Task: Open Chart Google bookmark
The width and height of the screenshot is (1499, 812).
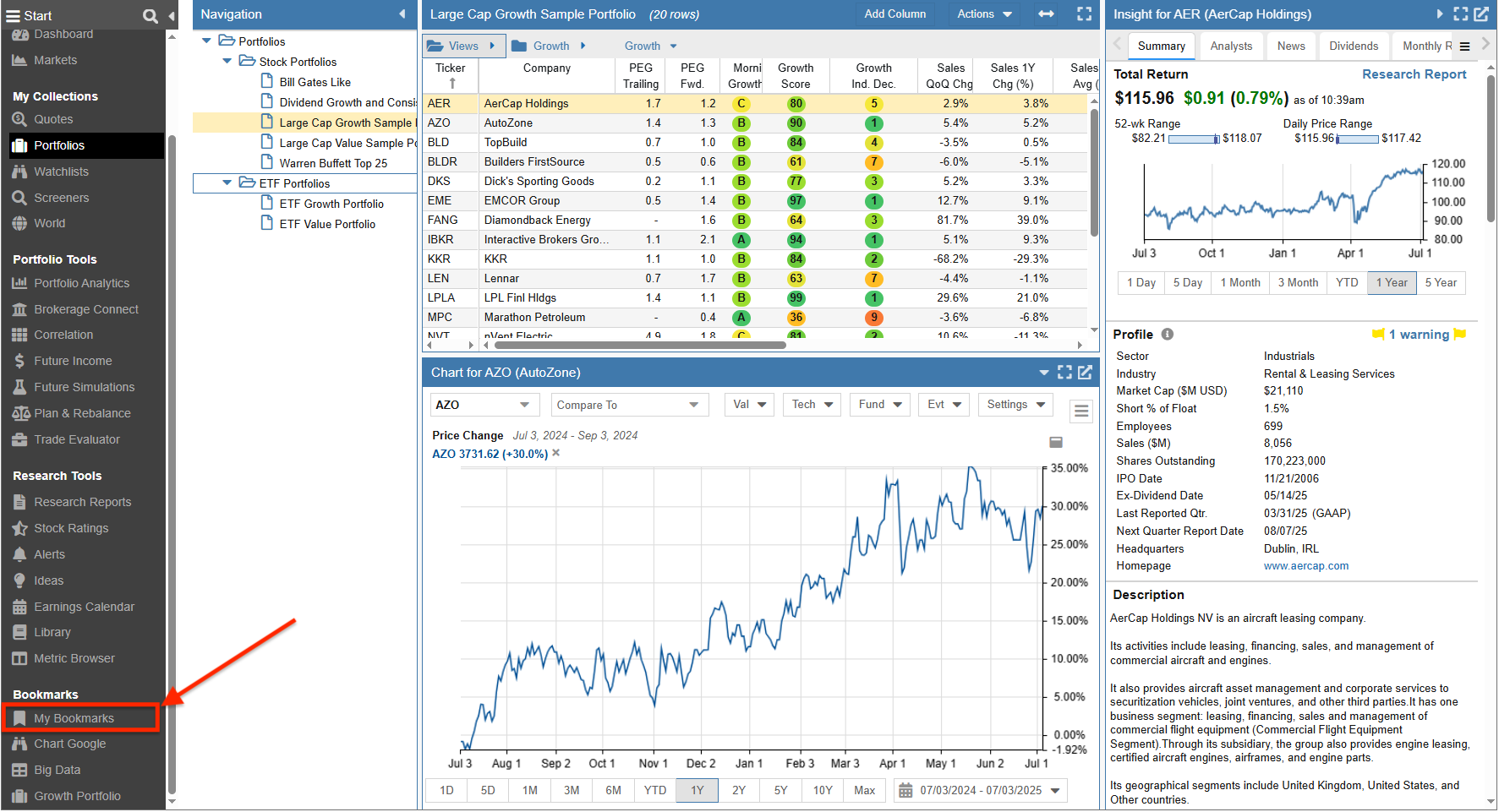Action: pyautogui.click(x=69, y=744)
